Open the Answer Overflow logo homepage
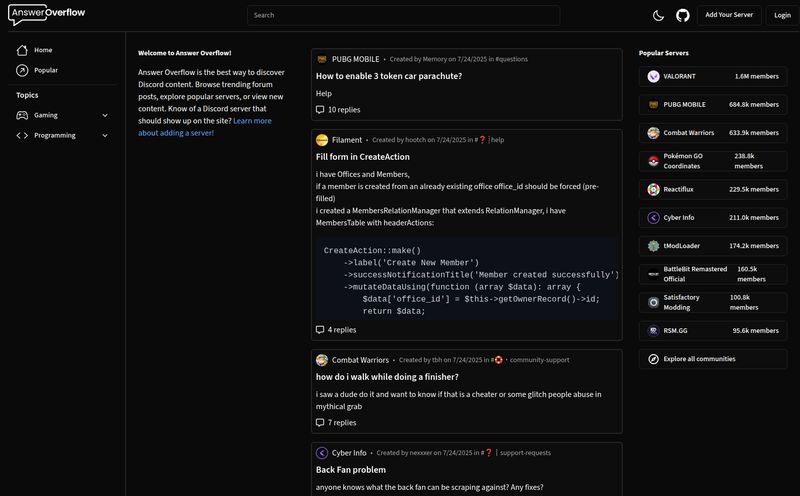 click(46, 14)
